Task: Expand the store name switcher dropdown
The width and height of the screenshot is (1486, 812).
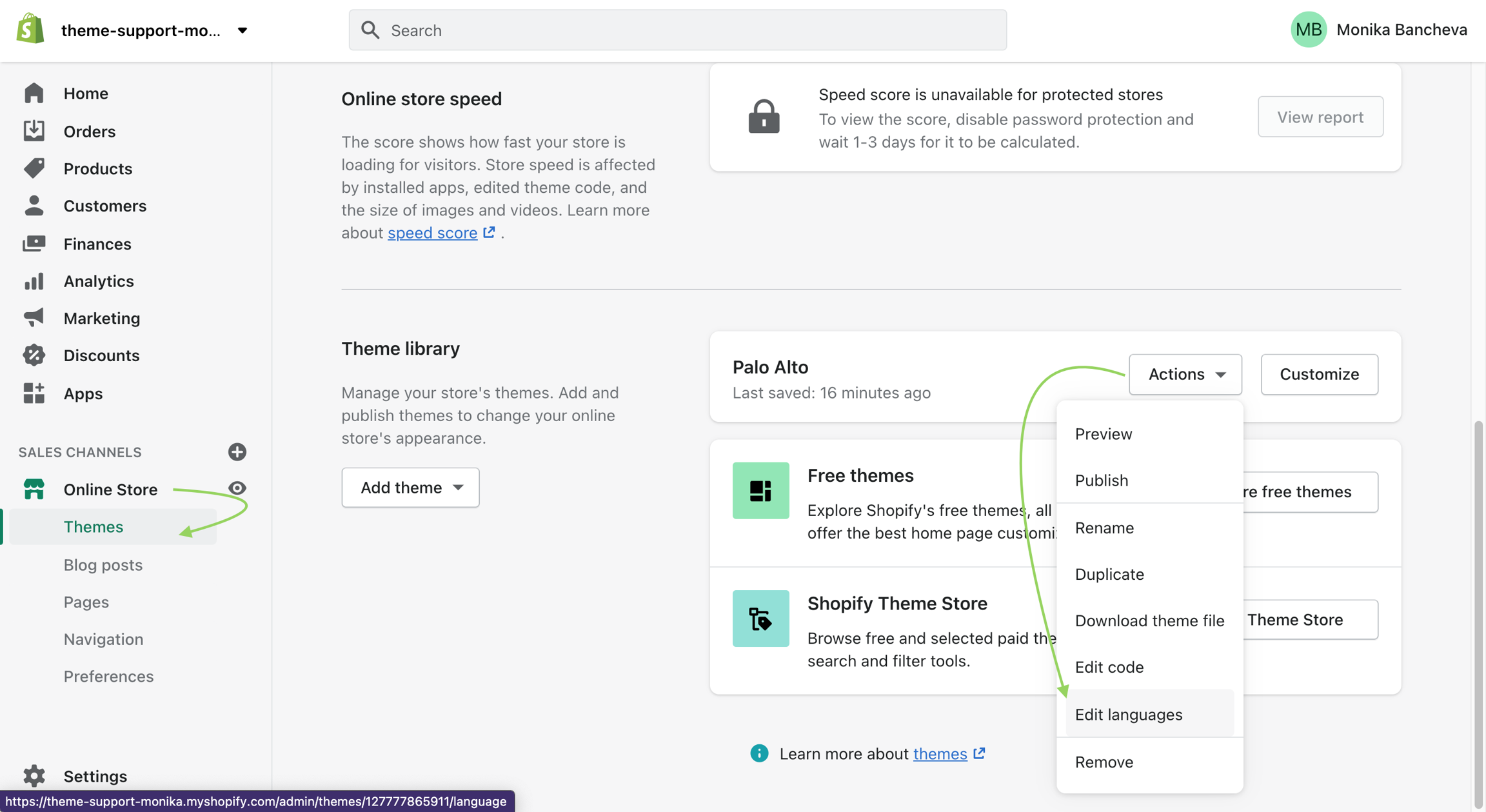Action: coord(243,30)
